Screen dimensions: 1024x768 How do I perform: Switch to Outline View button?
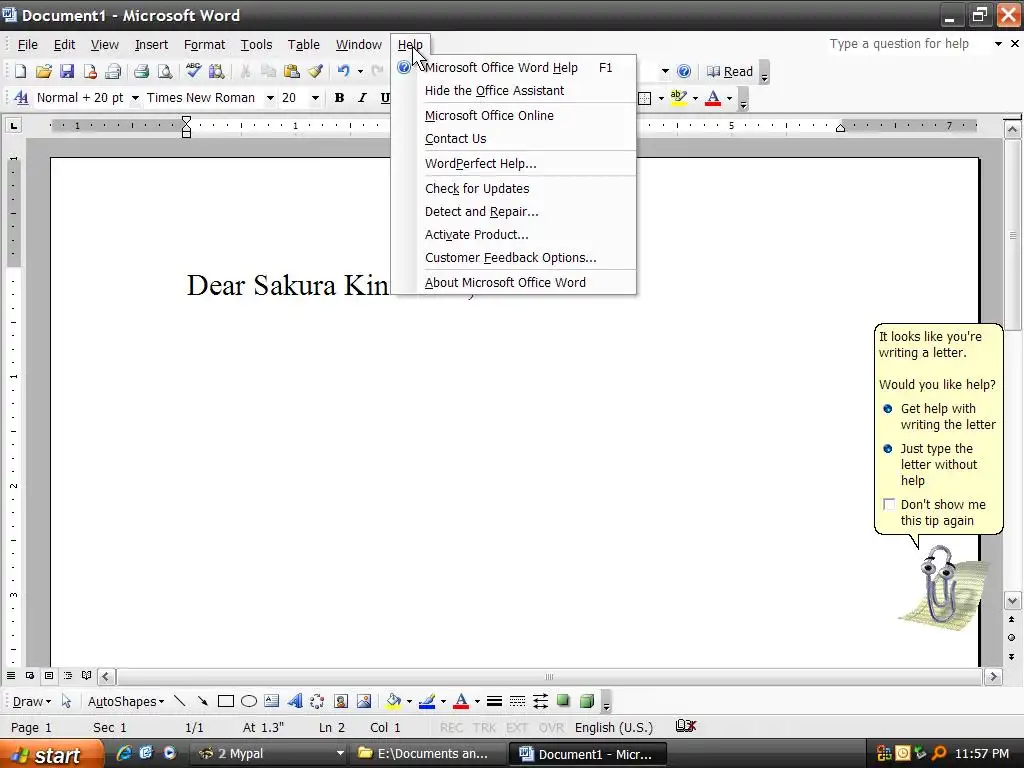pyautogui.click(x=67, y=675)
